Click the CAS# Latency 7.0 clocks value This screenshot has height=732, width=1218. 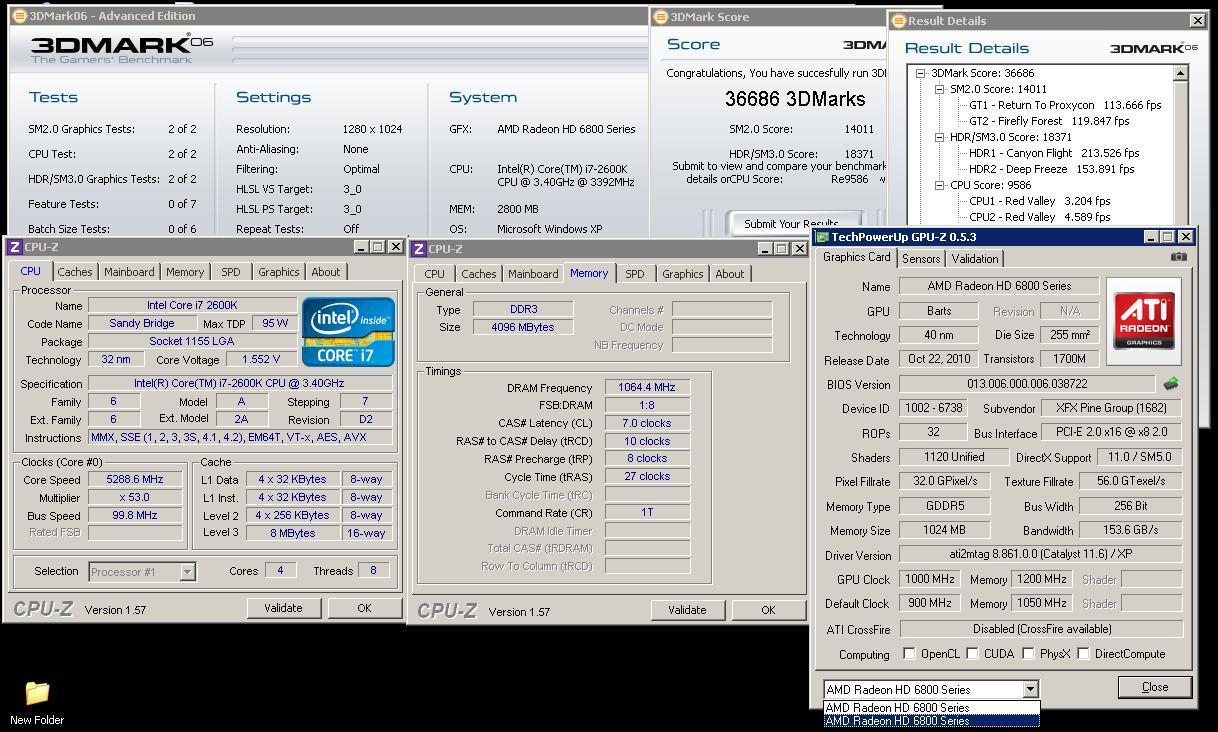tap(647, 423)
